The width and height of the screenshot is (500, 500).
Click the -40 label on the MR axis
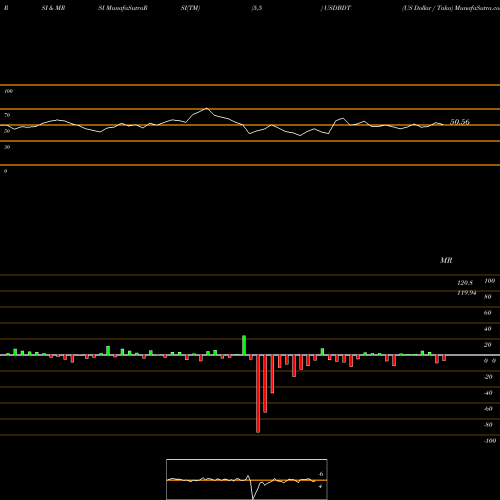pos(488,393)
